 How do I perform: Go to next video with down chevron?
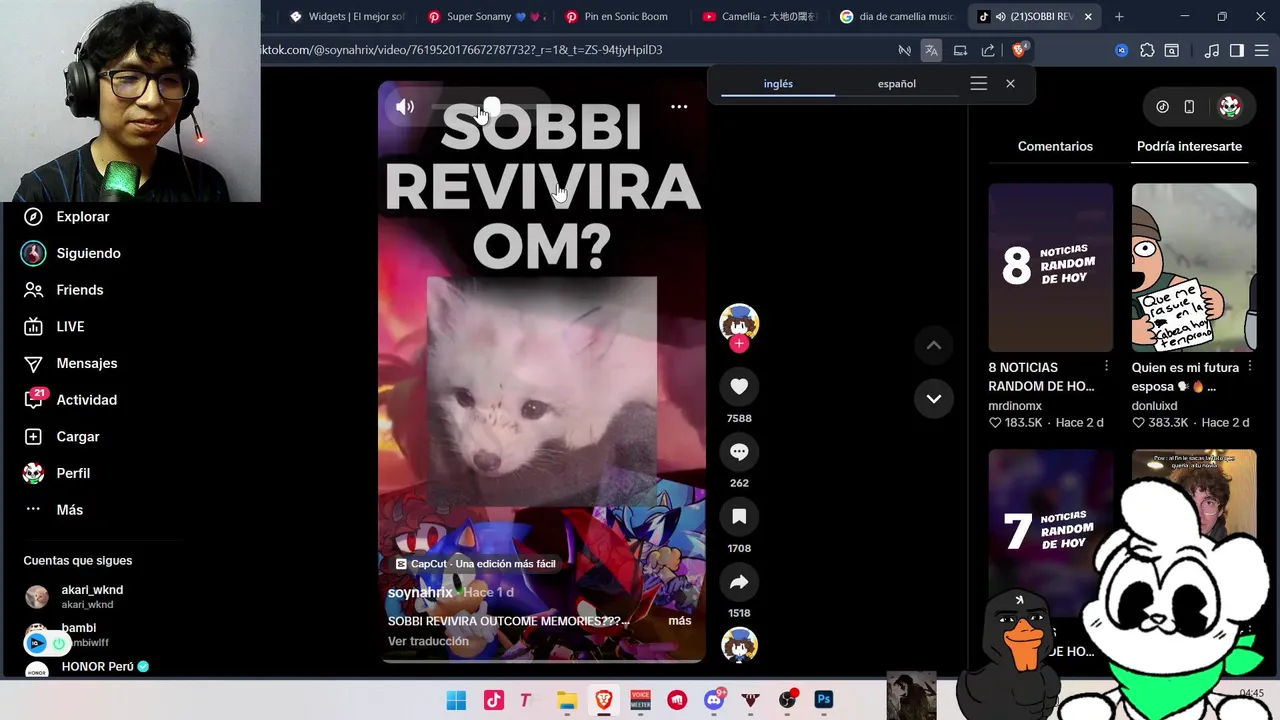pyautogui.click(x=934, y=398)
